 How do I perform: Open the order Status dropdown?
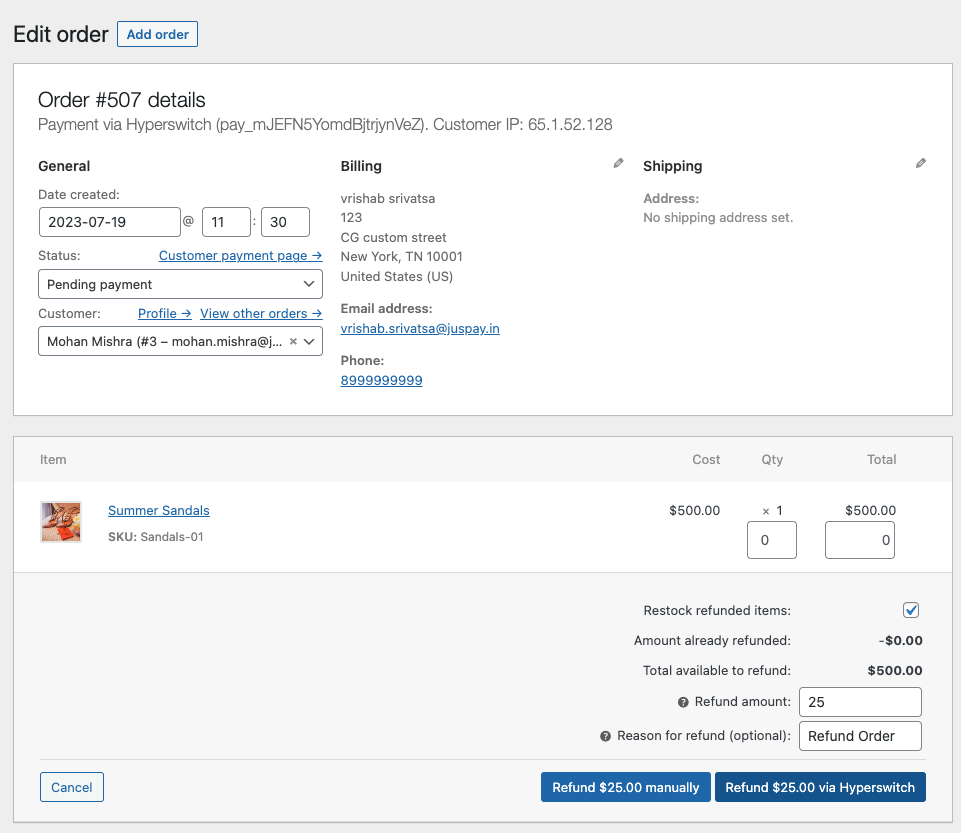pyautogui.click(x=180, y=284)
